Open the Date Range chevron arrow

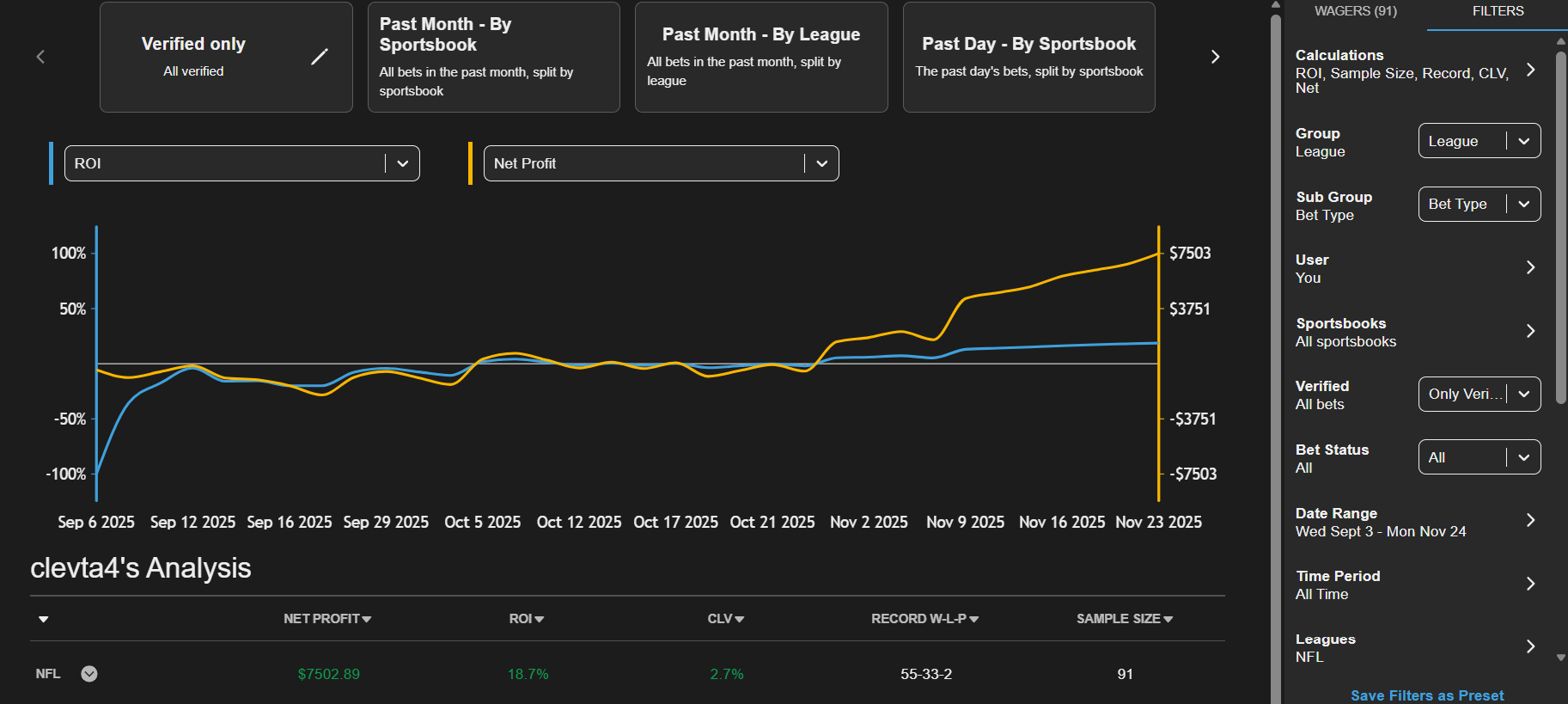tap(1530, 520)
